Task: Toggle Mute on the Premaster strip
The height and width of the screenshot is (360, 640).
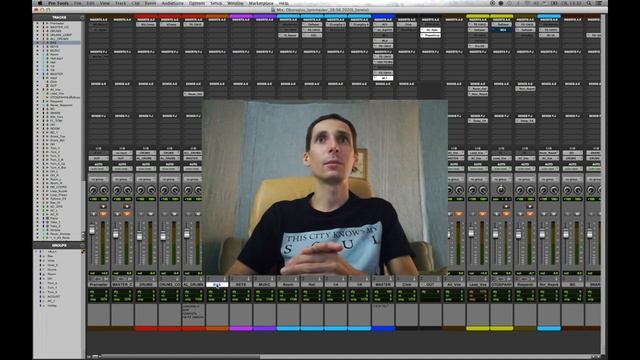Action: tap(104, 214)
